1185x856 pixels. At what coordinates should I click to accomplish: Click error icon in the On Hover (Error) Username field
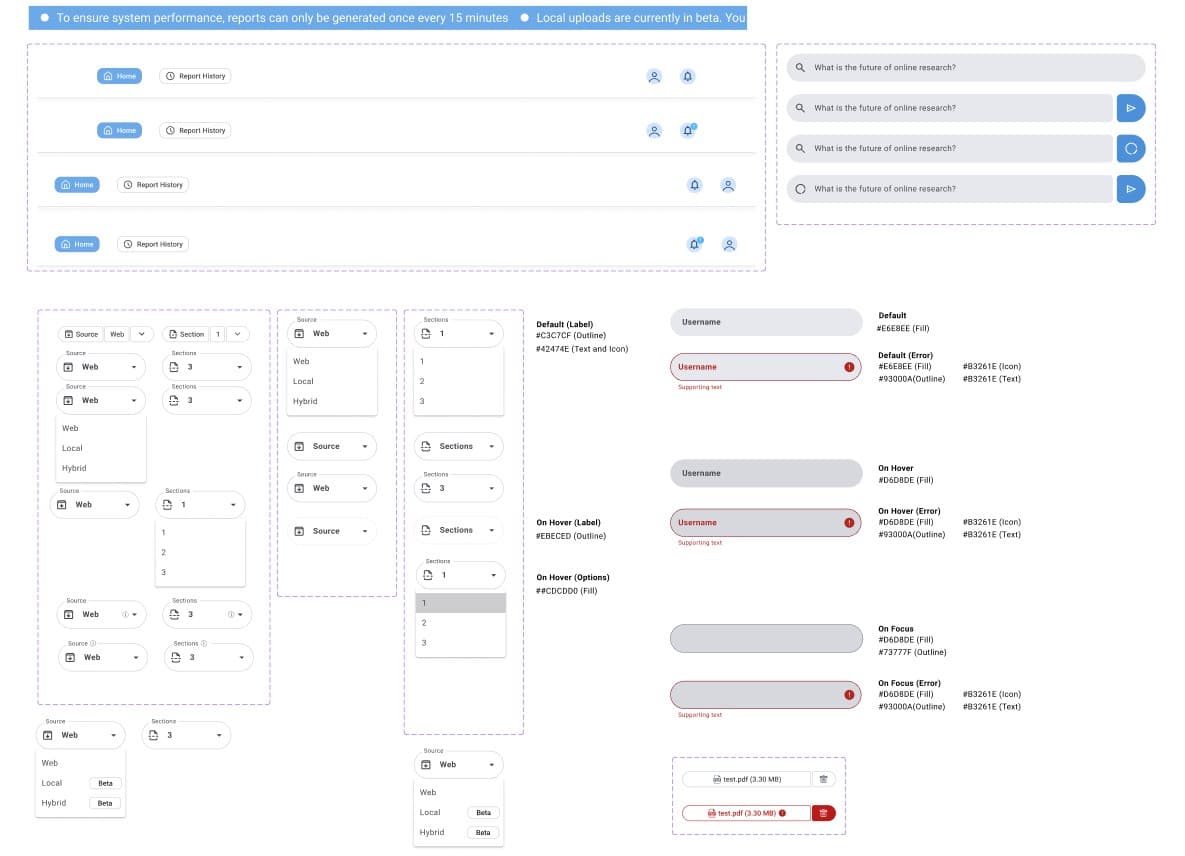pos(849,523)
